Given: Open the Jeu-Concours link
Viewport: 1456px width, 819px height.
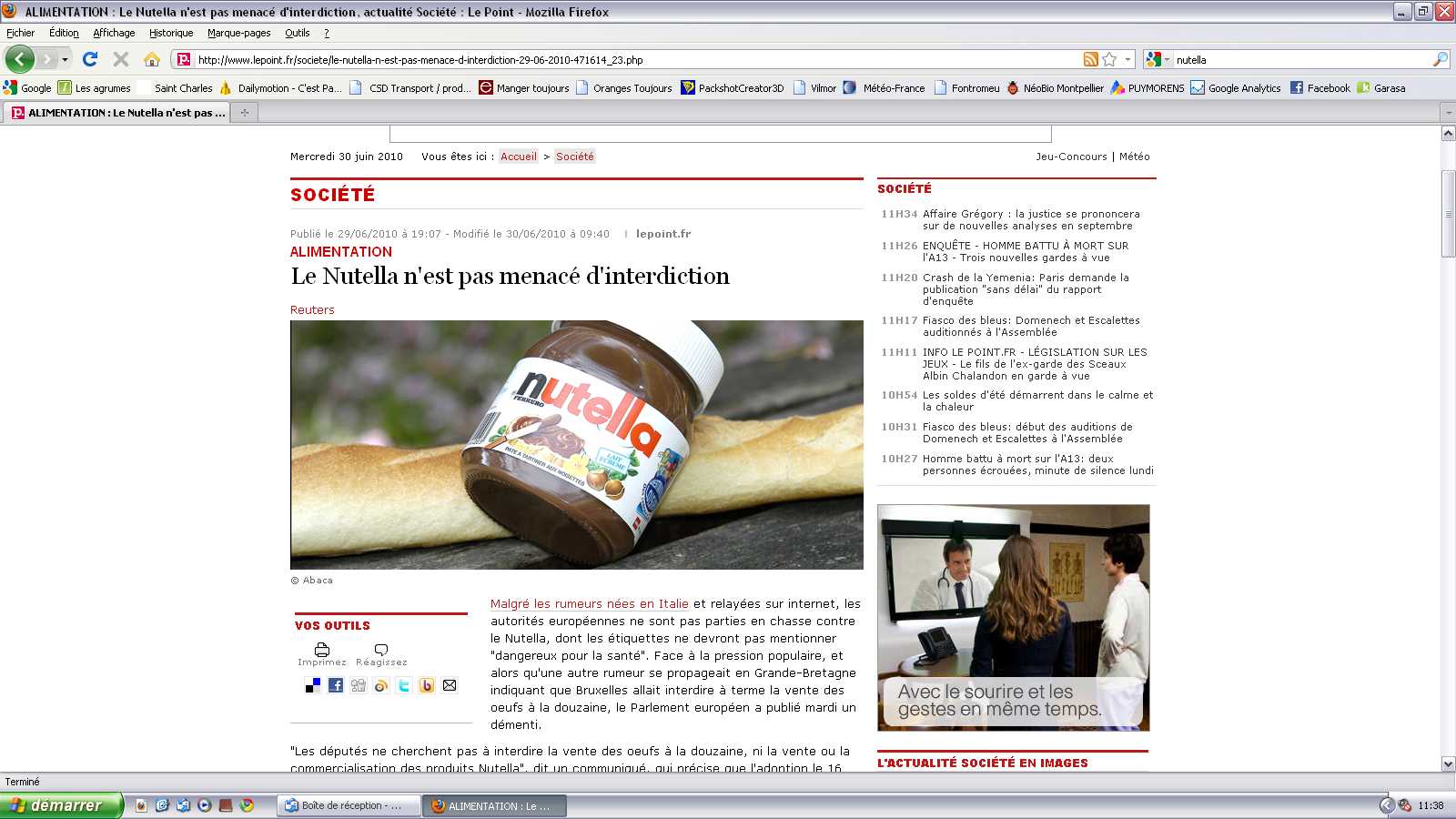Looking at the screenshot, I should (1071, 157).
